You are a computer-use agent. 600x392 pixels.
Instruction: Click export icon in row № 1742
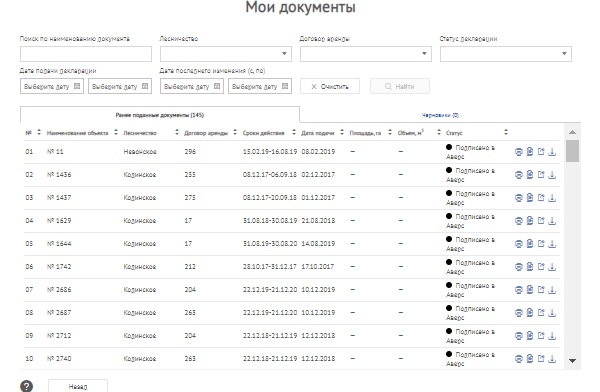[541, 267]
